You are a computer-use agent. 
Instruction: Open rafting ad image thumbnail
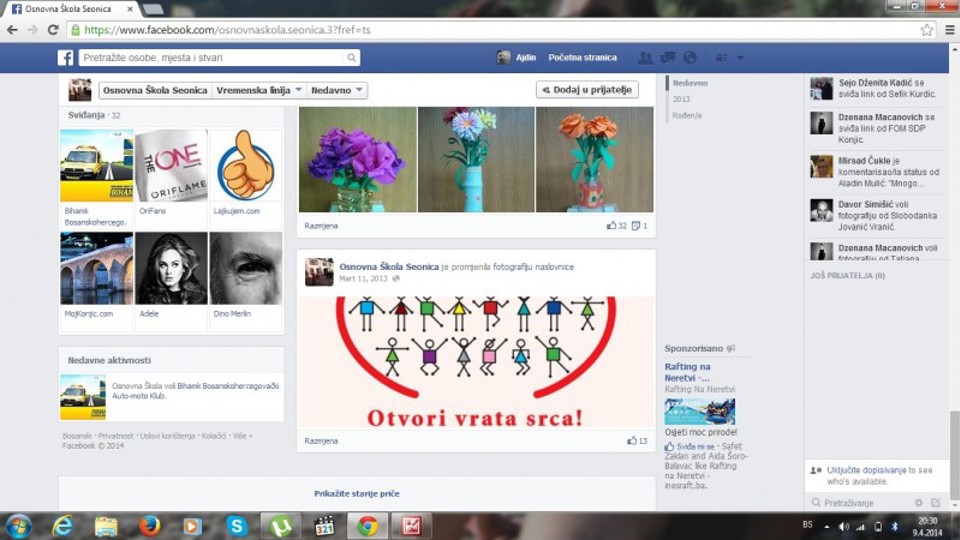699,411
